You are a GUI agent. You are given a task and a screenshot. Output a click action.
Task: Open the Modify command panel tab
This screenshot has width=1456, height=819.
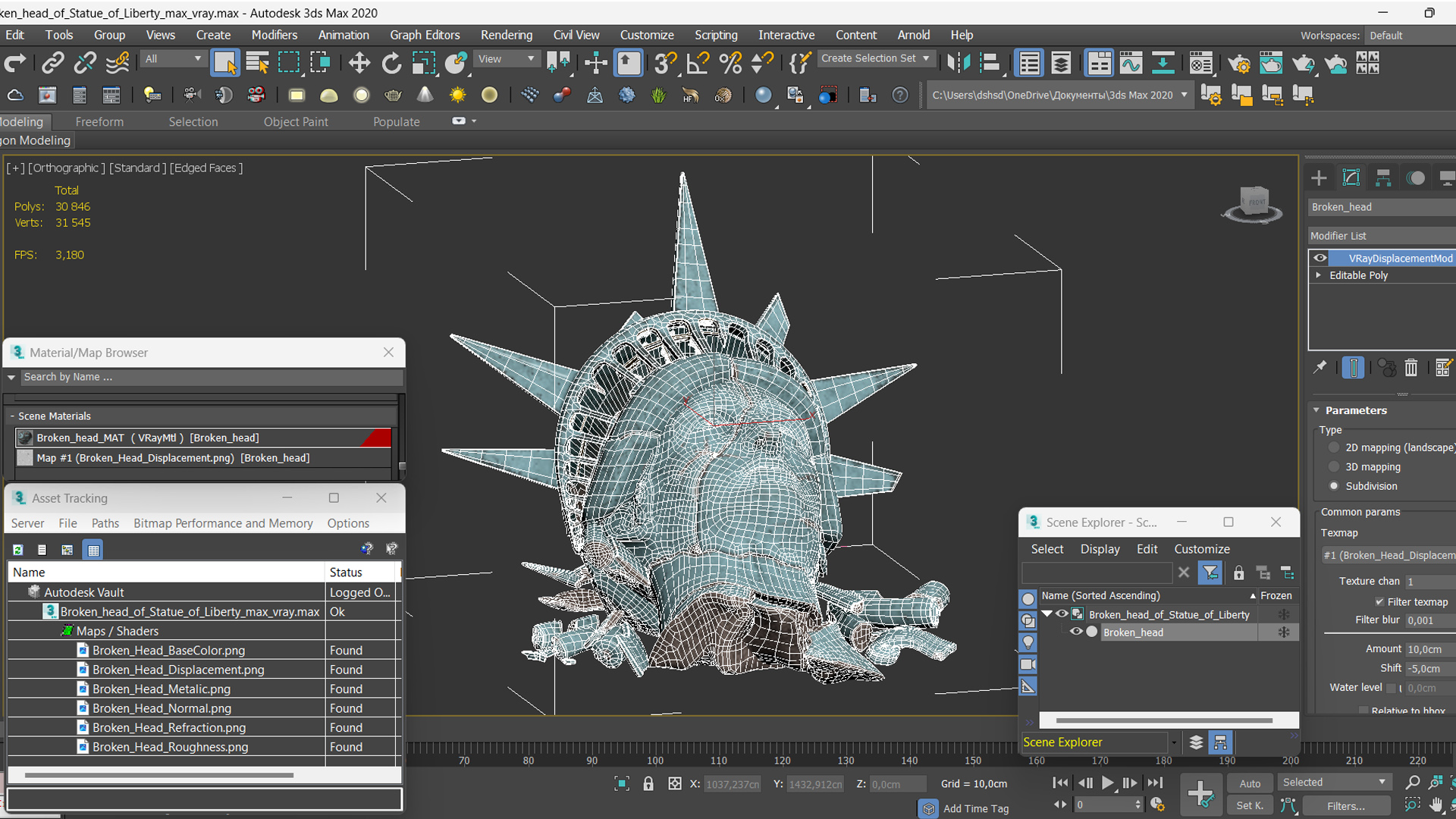pos(1351,177)
